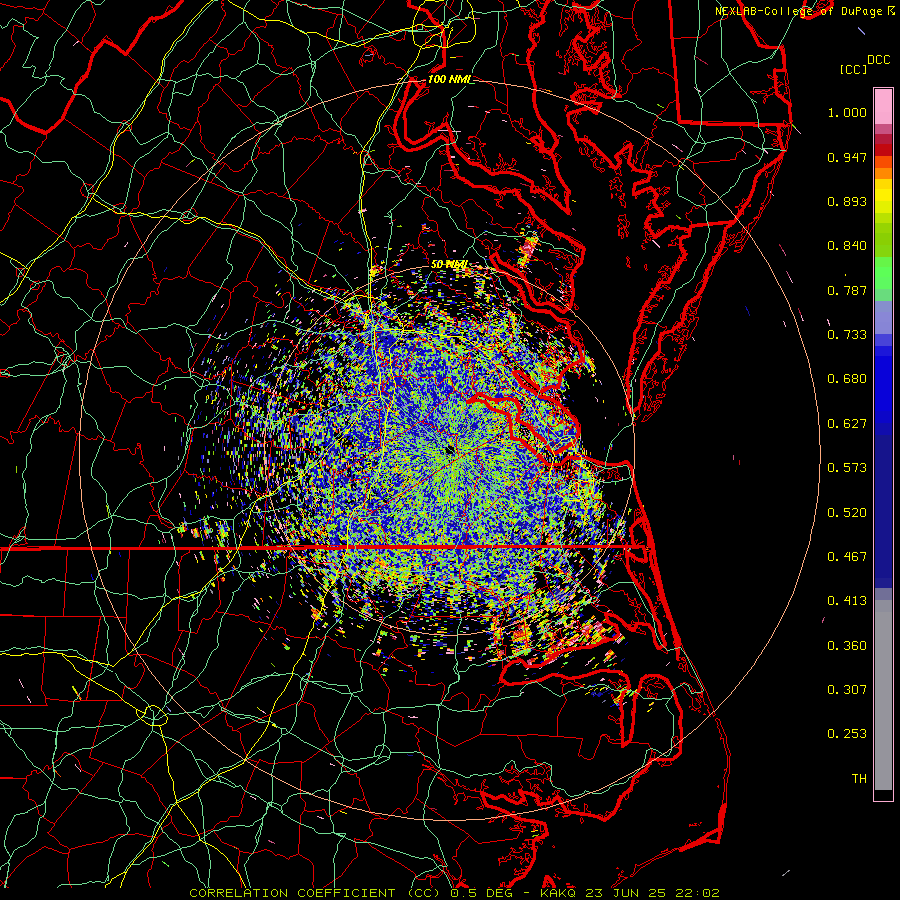The image size is (900, 900).
Task: Click the DCC label above the color bar
Action: (878, 60)
